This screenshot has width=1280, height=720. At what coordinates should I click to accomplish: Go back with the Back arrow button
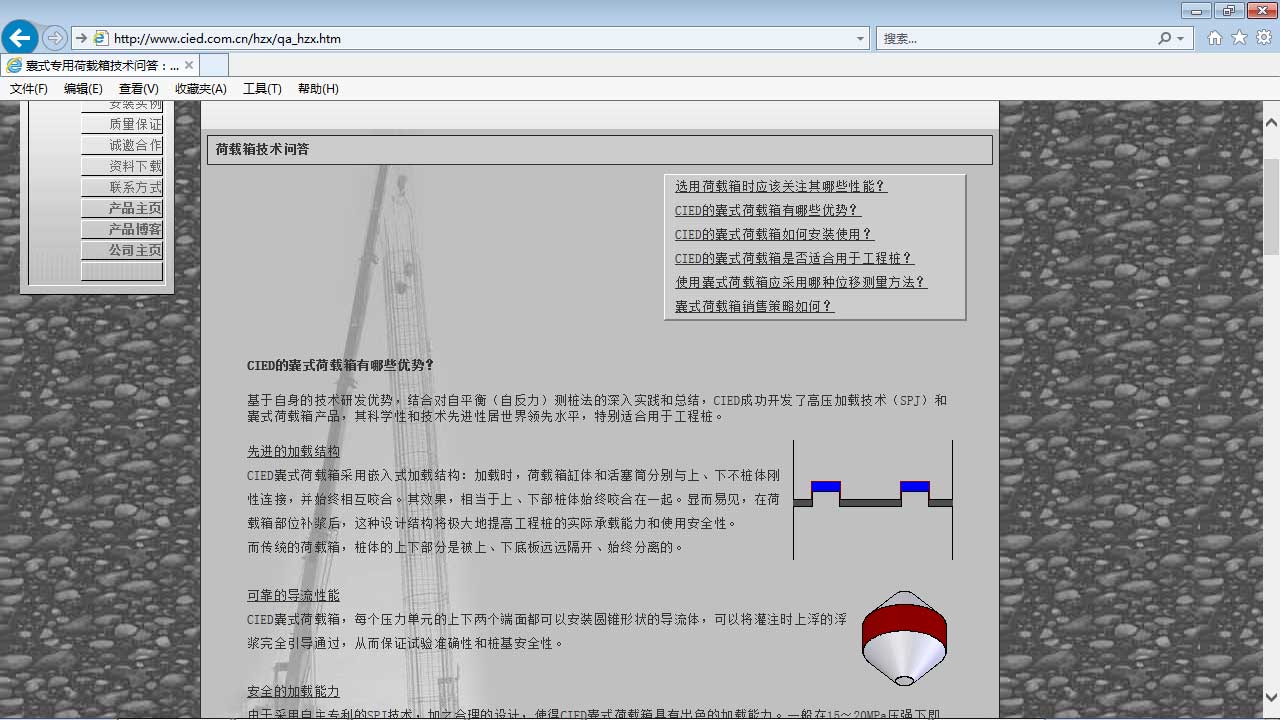coord(20,38)
